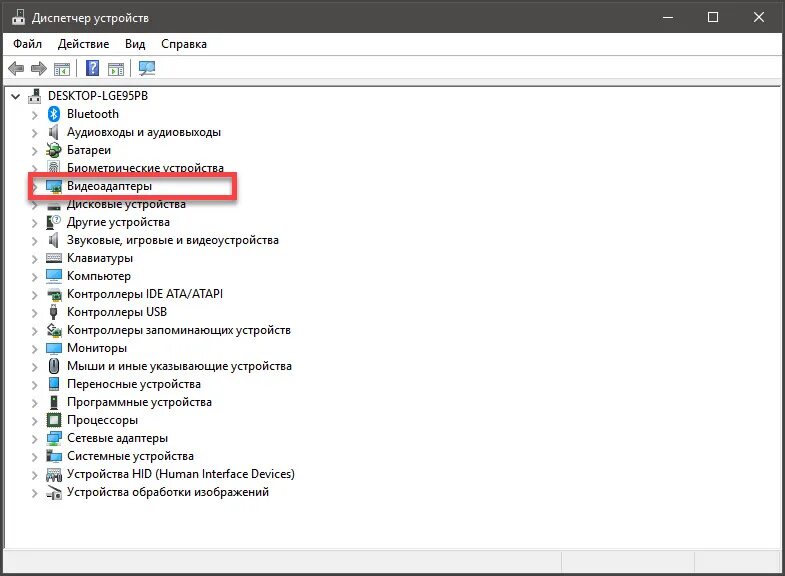This screenshot has height=576, width=785.
Task: Click the show/hide console tree toolbar icon
Action: coord(62,69)
